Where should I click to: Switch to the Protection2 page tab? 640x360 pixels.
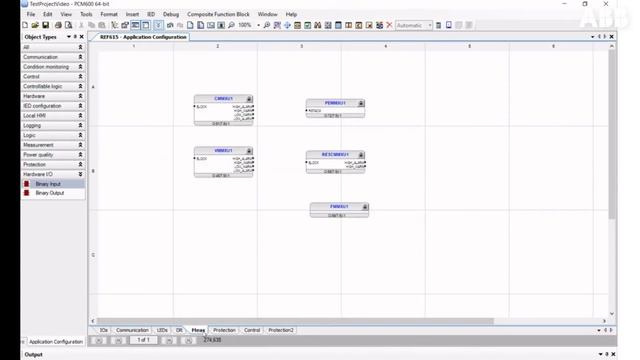[x=281, y=330]
